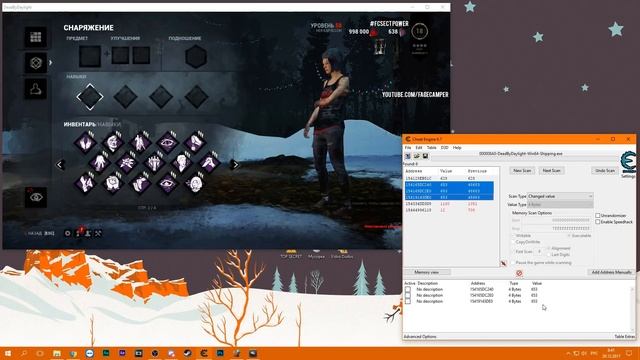The width and height of the screenshot is (640, 360).
Task: Open the loadout cube icon in game sidebar
Action: click(36, 63)
